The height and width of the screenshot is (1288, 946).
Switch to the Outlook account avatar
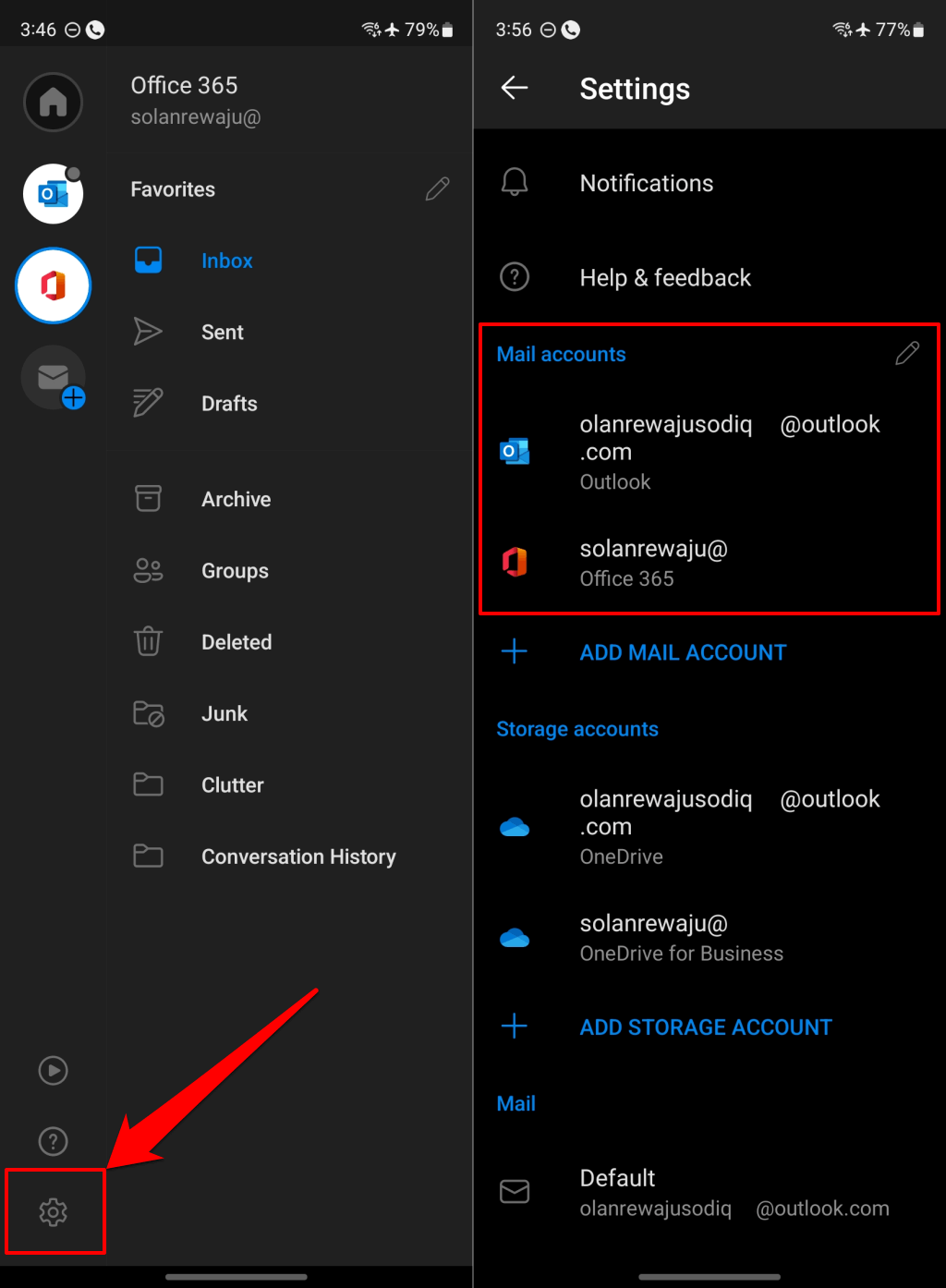click(53, 194)
